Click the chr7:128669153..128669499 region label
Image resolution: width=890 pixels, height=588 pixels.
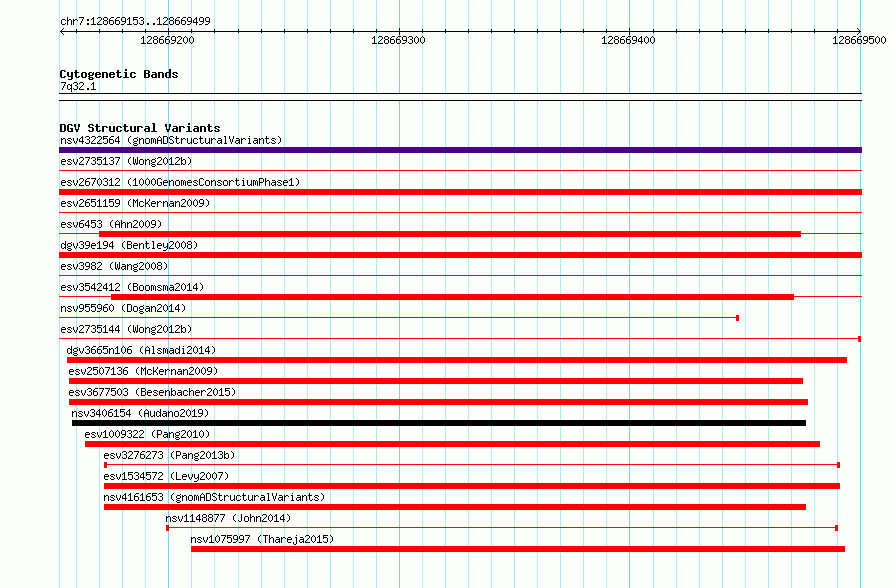pyautogui.click(x=135, y=21)
